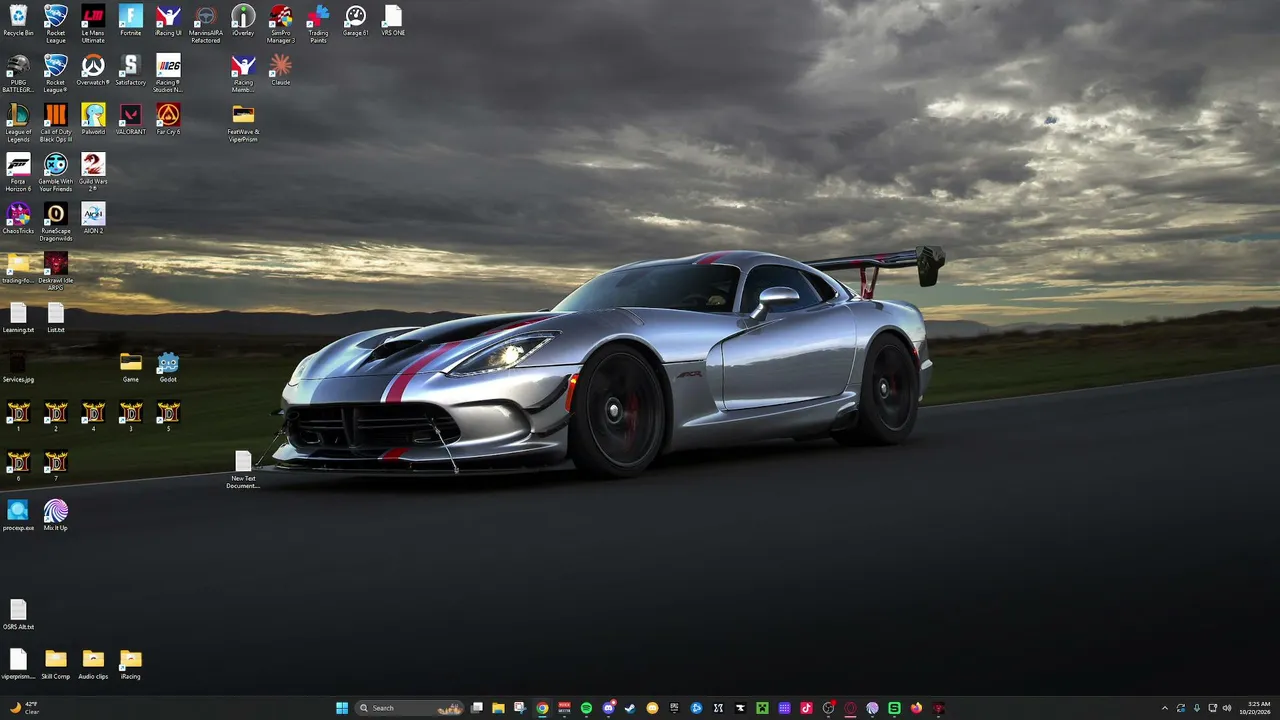Image resolution: width=1280 pixels, height=720 pixels.
Task: Select the Palworld desktop shortcut
Action: click(93, 120)
